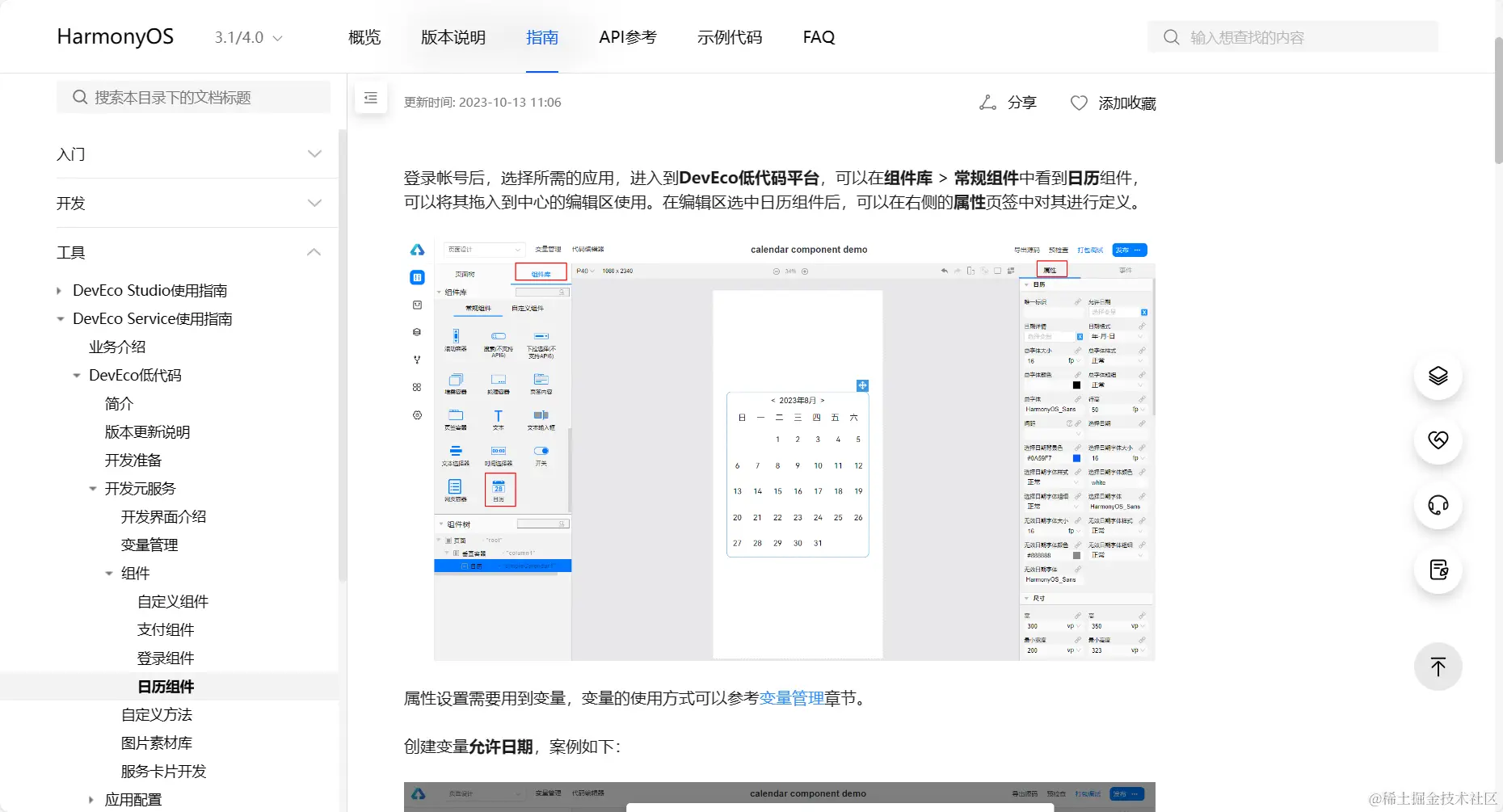This screenshot has width=1503, height=812.
Task: Click the heart icon for 添加收藏
Action: (1079, 103)
